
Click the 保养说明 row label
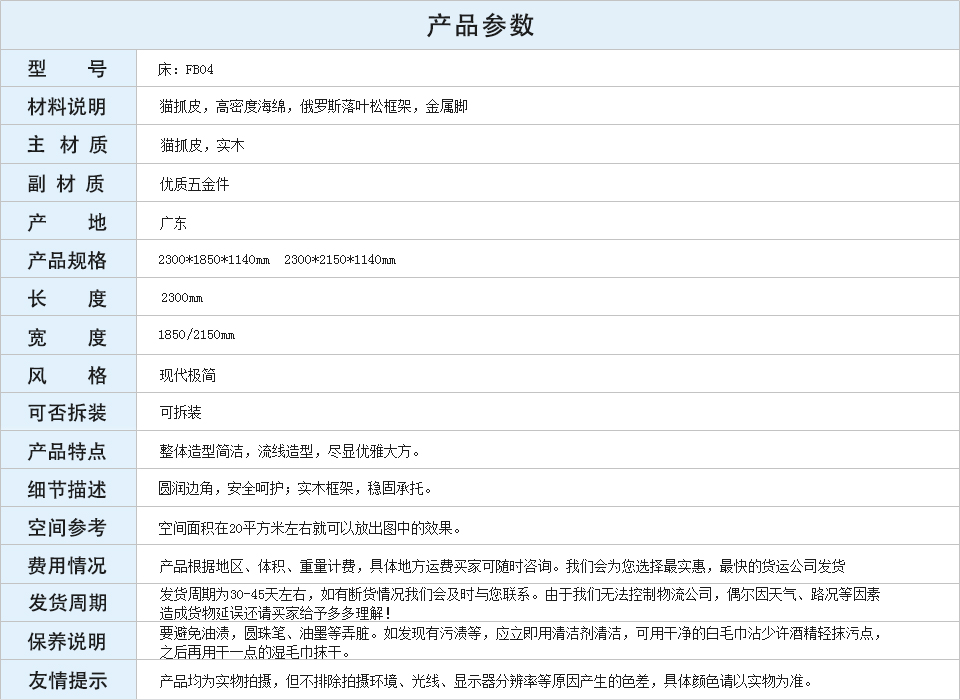click(x=67, y=641)
